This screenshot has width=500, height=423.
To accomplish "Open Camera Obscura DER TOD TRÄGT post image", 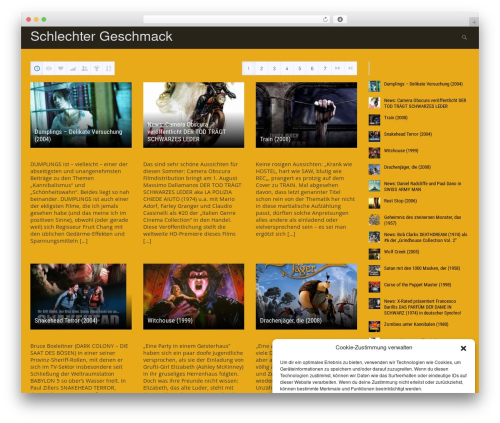I will pos(194,115).
